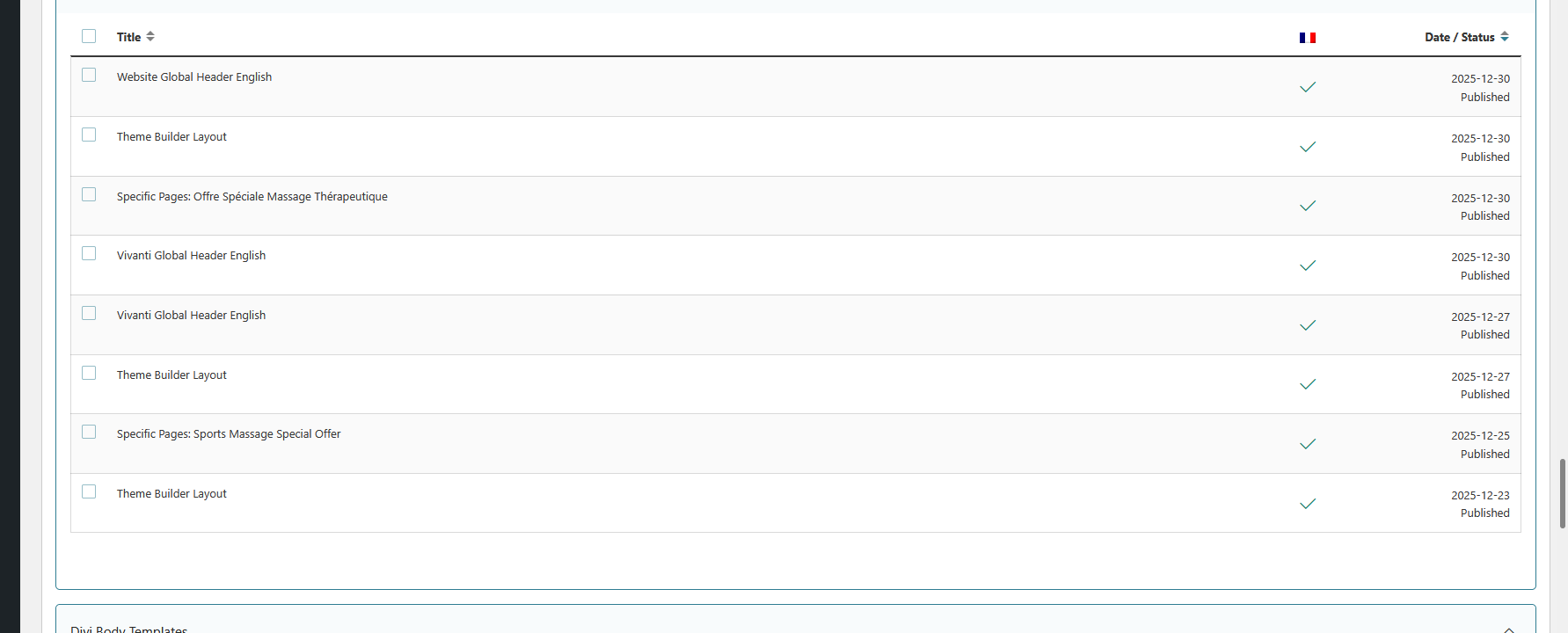Select checkbox for Sports Massage Special Offer

point(89,433)
